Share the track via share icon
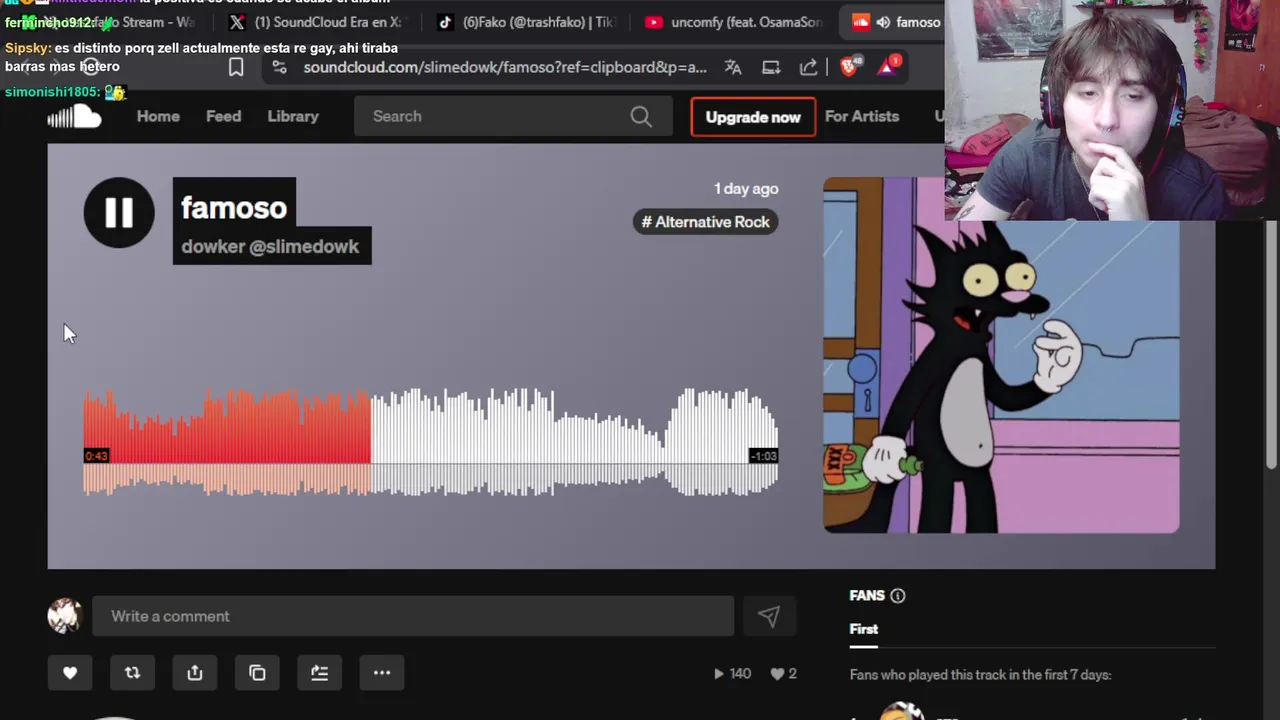The width and height of the screenshot is (1280, 720). pos(195,673)
